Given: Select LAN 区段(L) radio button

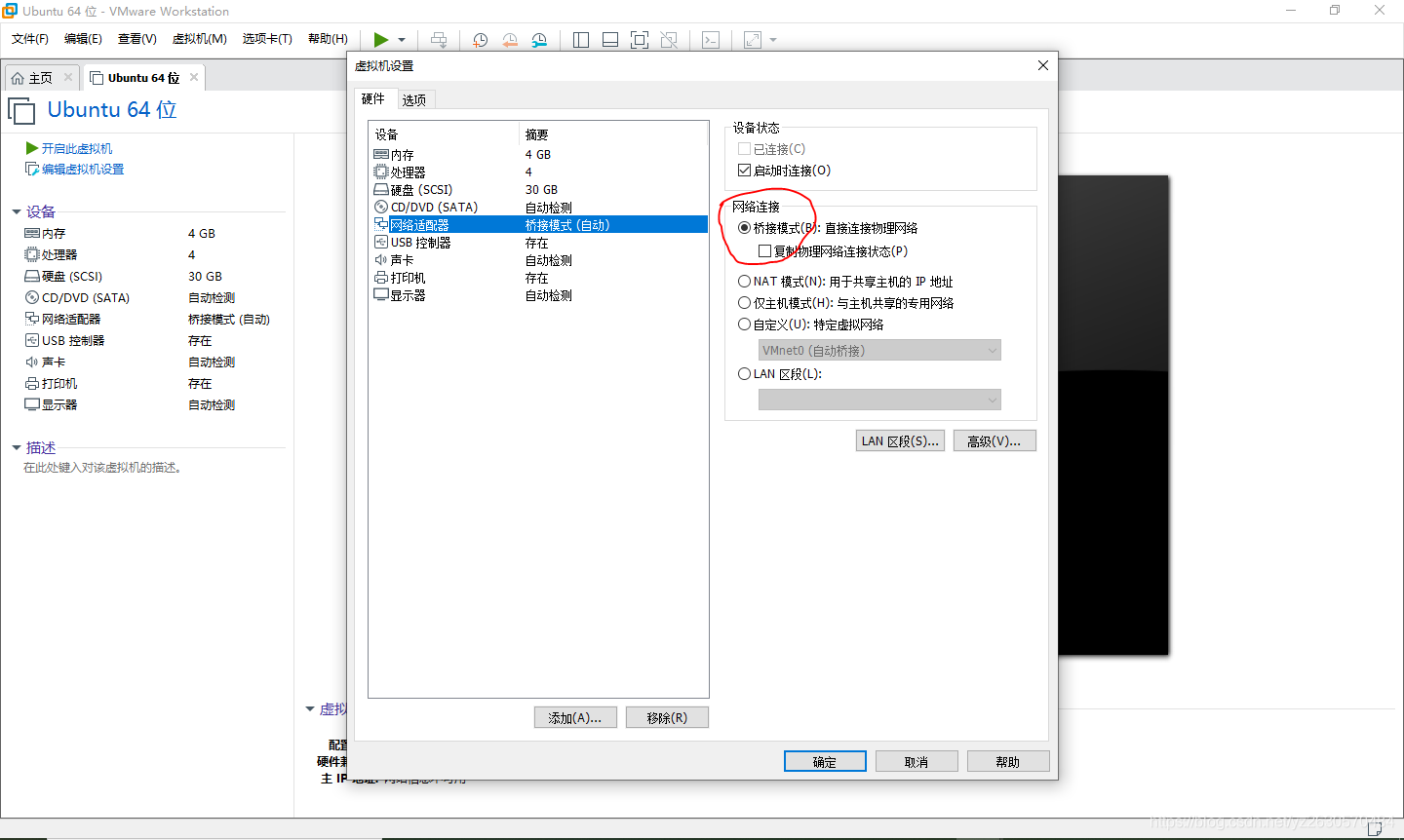Looking at the screenshot, I should pos(745,374).
